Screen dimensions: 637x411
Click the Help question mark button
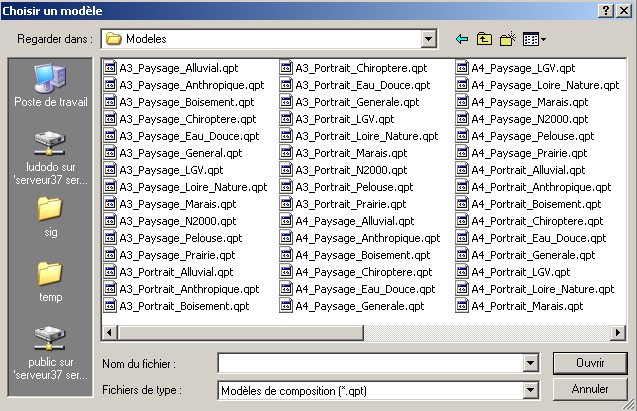click(x=606, y=9)
